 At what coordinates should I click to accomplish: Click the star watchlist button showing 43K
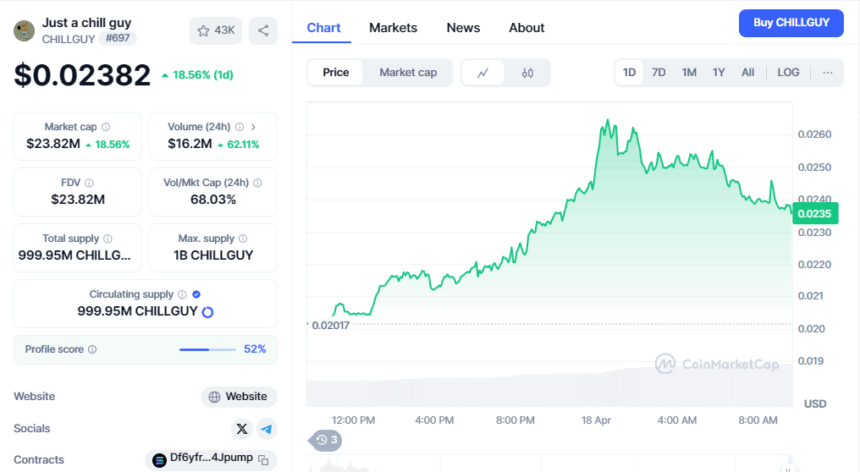[x=216, y=31]
